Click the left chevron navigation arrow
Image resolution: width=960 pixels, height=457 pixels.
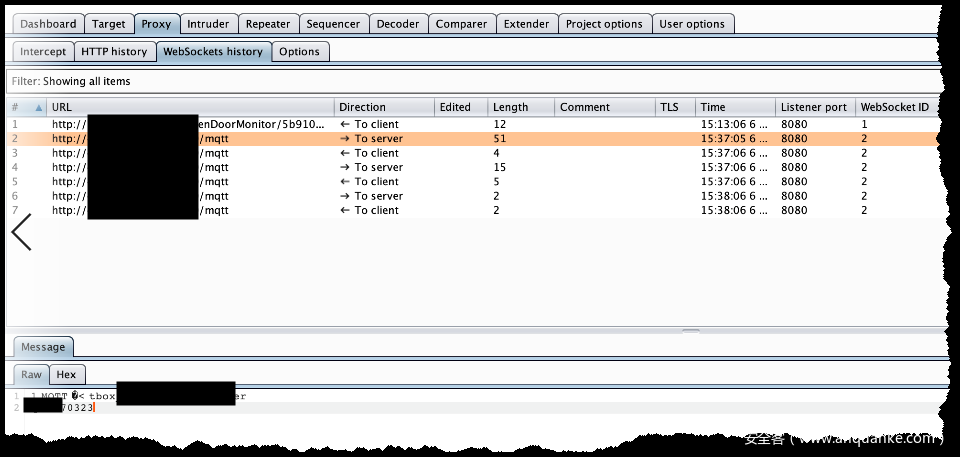(x=21, y=232)
